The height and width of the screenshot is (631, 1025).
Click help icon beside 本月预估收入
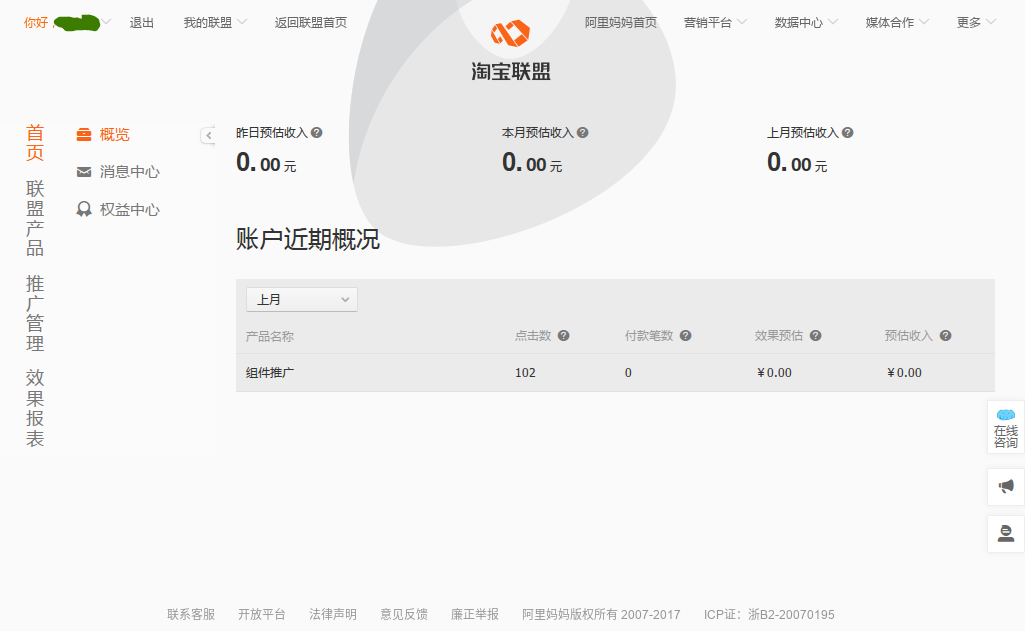(582, 133)
